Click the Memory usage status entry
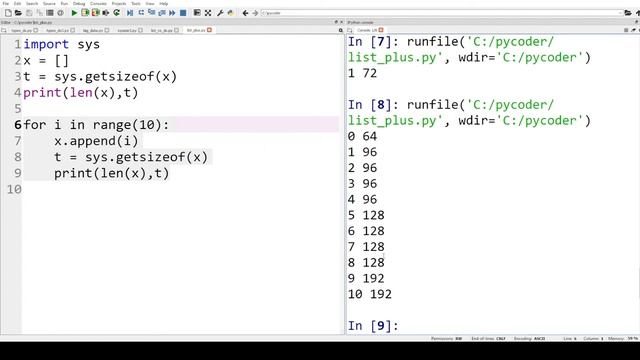Screen dimensions: 640x360 [x=623, y=338]
